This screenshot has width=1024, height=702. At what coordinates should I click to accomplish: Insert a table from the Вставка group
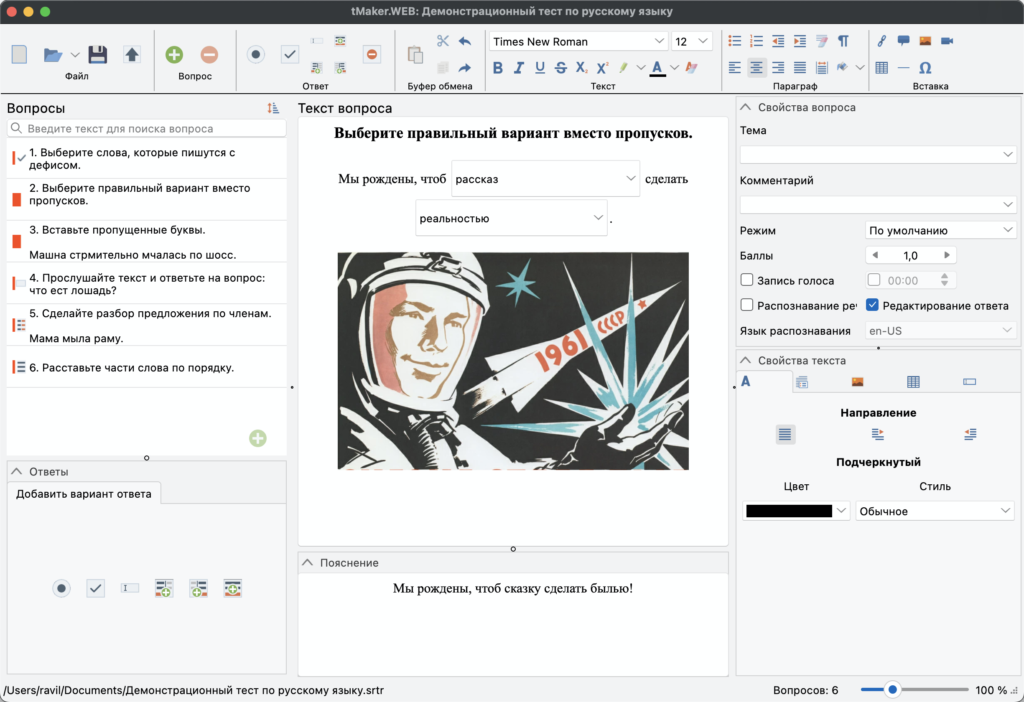click(882, 68)
